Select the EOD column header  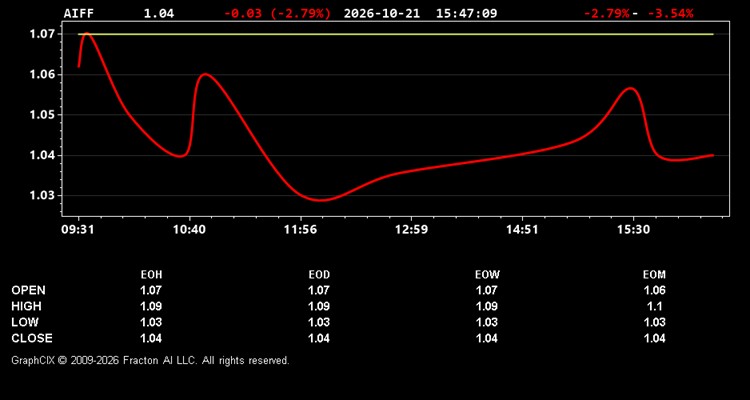pyautogui.click(x=319, y=275)
